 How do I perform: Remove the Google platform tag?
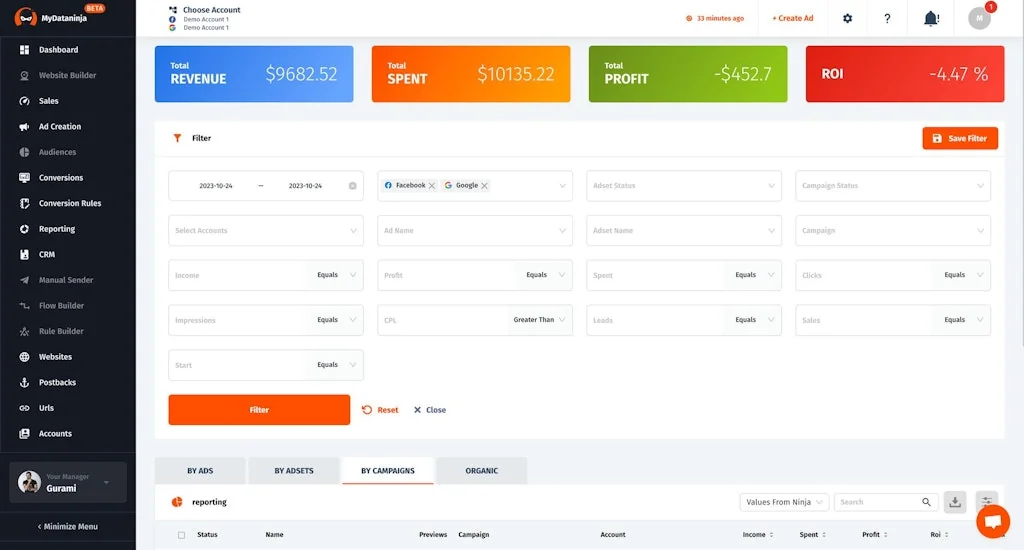[x=485, y=186]
